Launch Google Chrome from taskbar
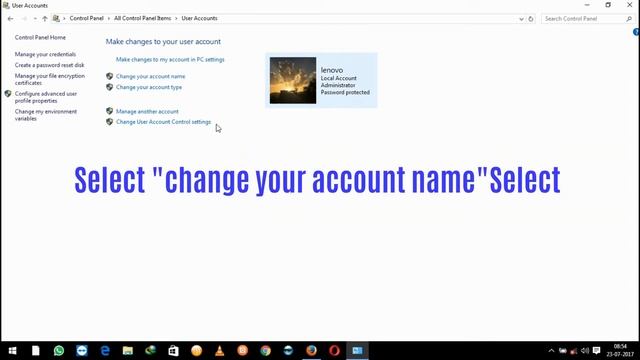Image resolution: width=640 pixels, height=360 pixels. [x=266, y=351]
